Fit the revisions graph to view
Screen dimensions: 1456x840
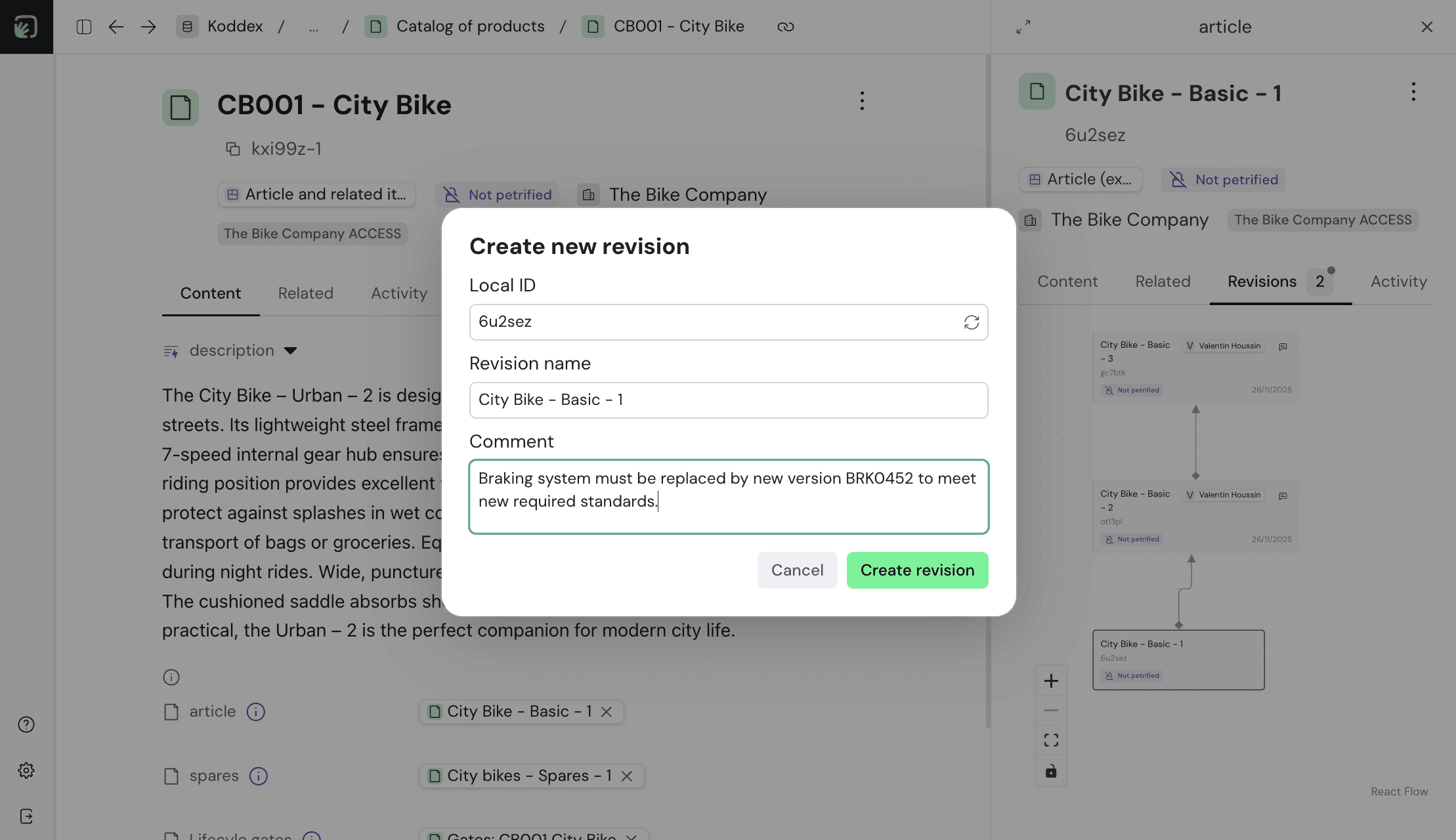(1051, 740)
